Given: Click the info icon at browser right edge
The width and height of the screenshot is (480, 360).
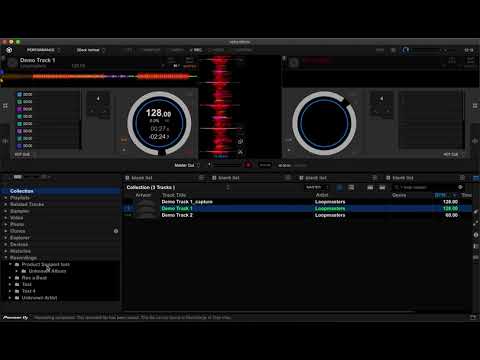Looking at the screenshot, I should [x=476, y=235].
